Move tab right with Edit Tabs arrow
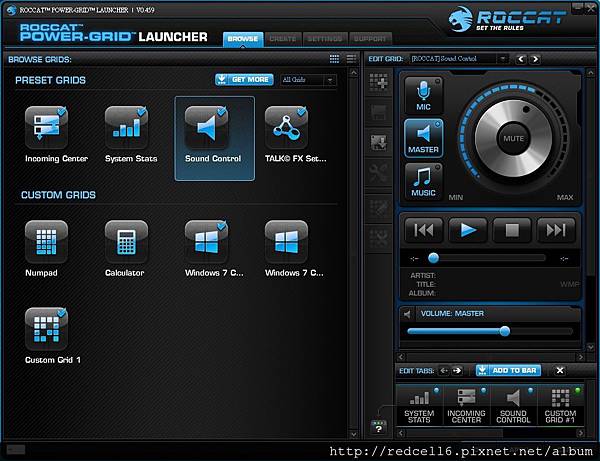 click(457, 370)
